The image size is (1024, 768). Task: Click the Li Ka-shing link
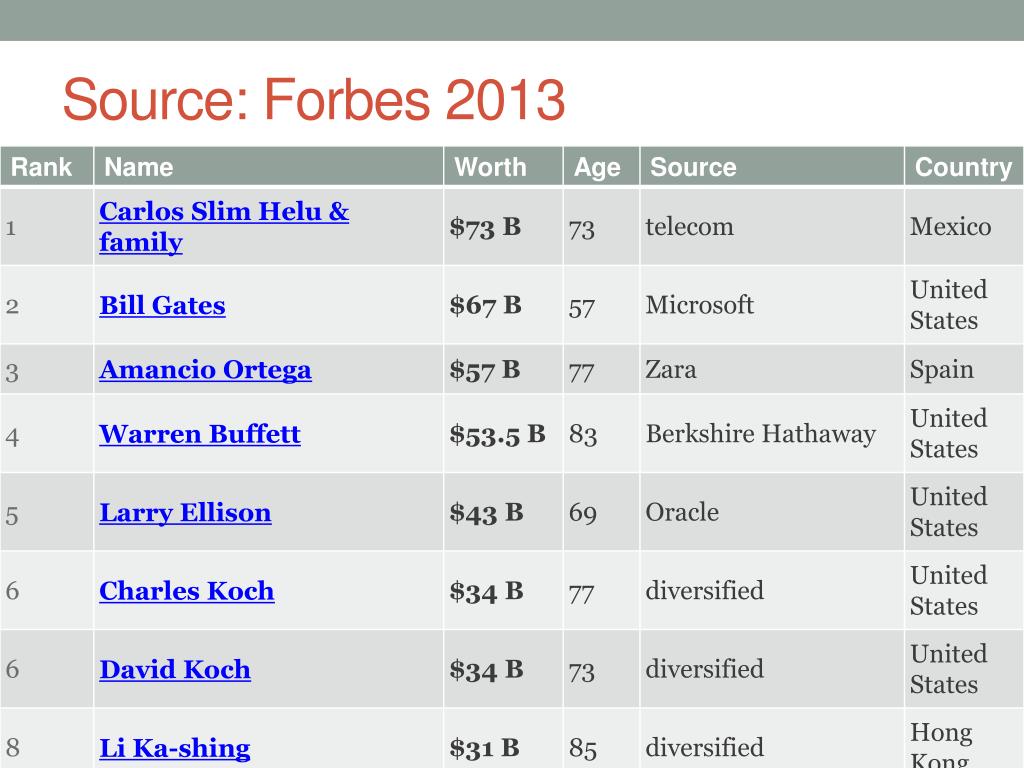(175, 748)
